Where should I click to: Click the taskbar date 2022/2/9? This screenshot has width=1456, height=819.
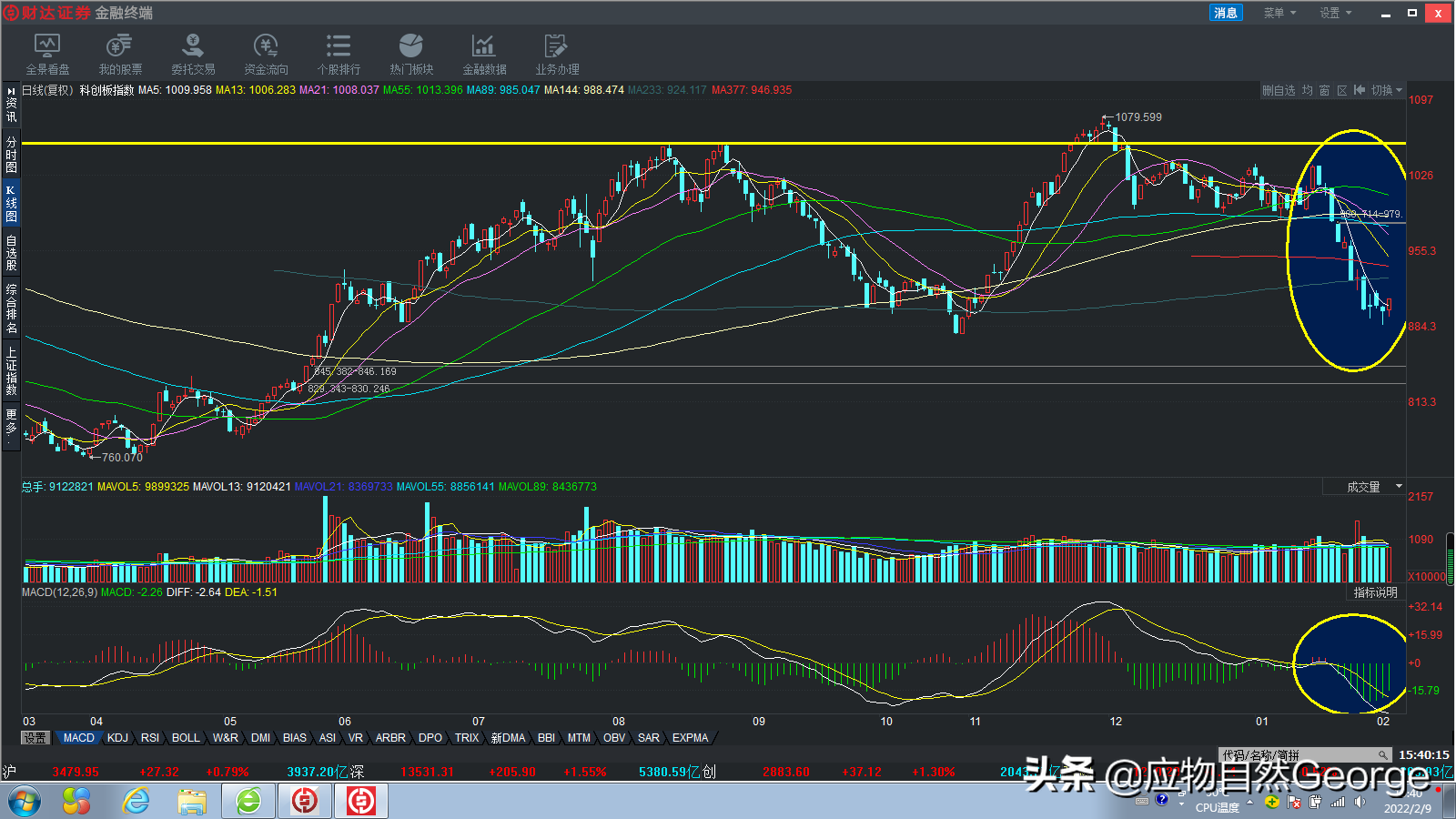tap(1407, 808)
